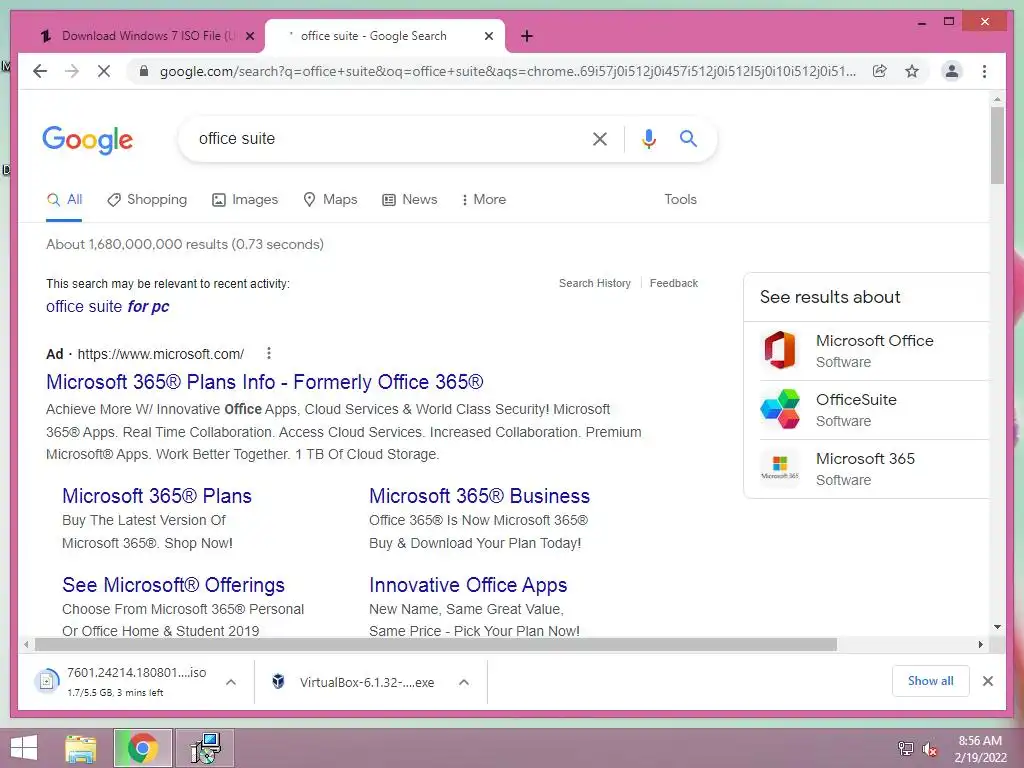The width and height of the screenshot is (1024, 768).
Task: Bookmark this page with the star
Action: click(912, 71)
